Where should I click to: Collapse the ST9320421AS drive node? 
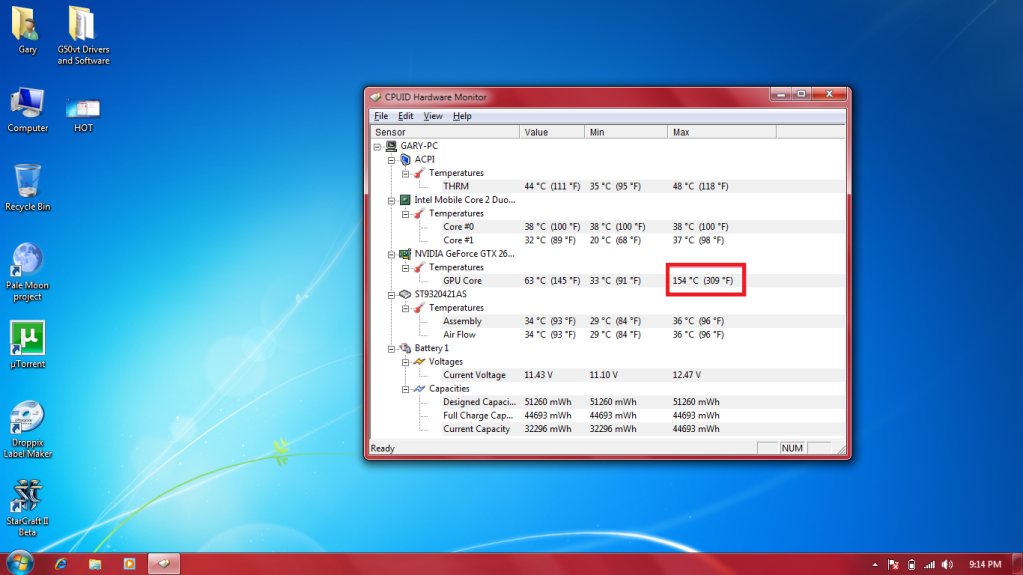coord(391,295)
